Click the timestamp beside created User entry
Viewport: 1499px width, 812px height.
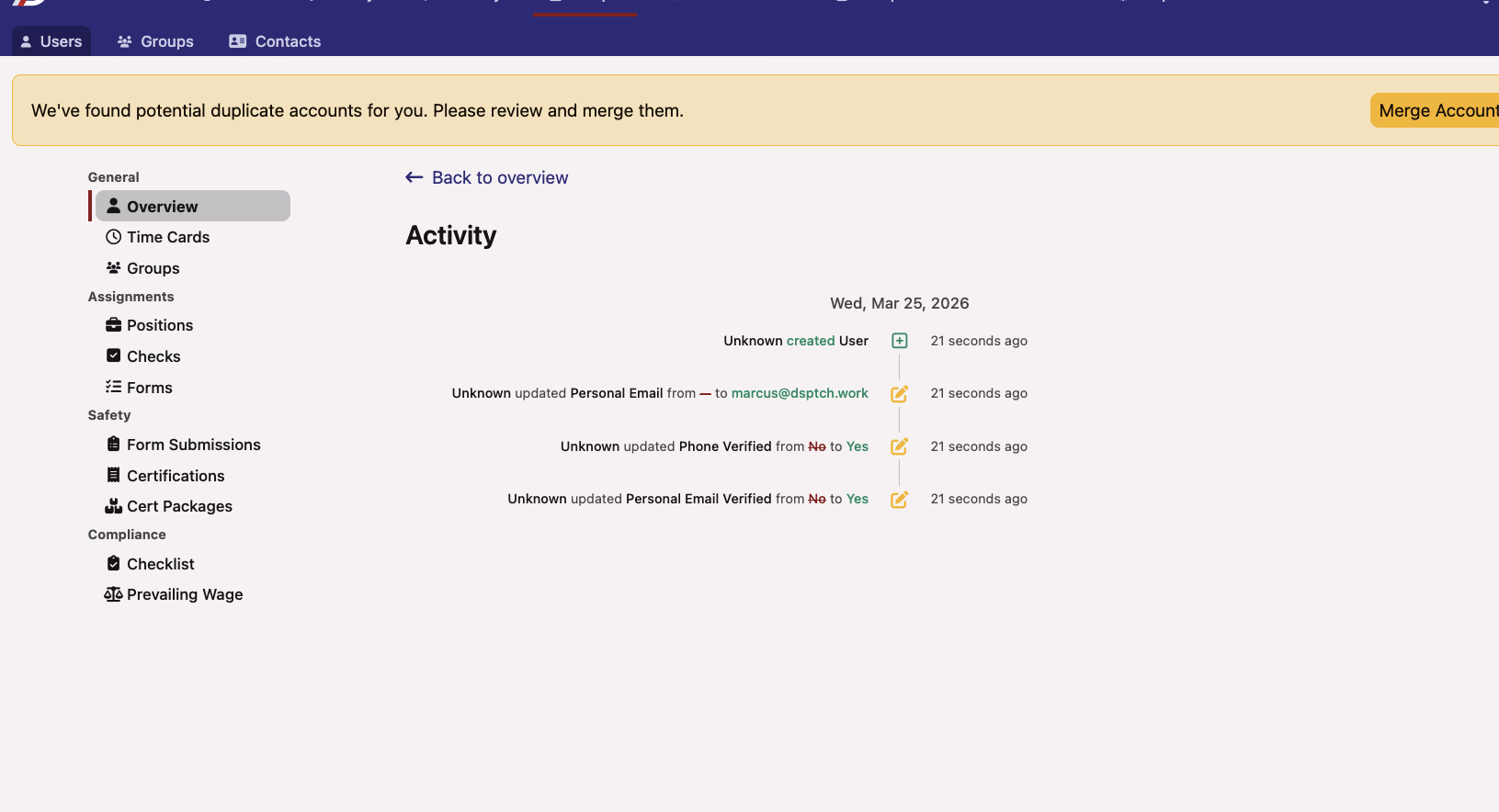coord(979,341)
